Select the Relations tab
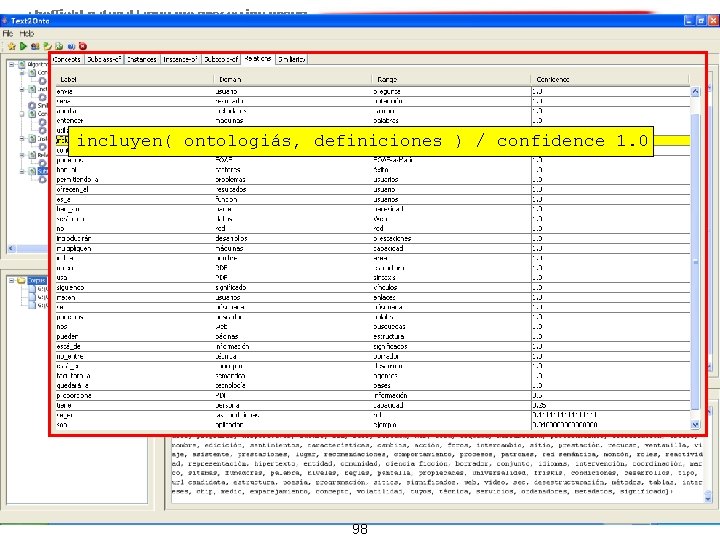The width and height of the screenshot is (720, 540). pyautogui.click(x=258, y=59)
